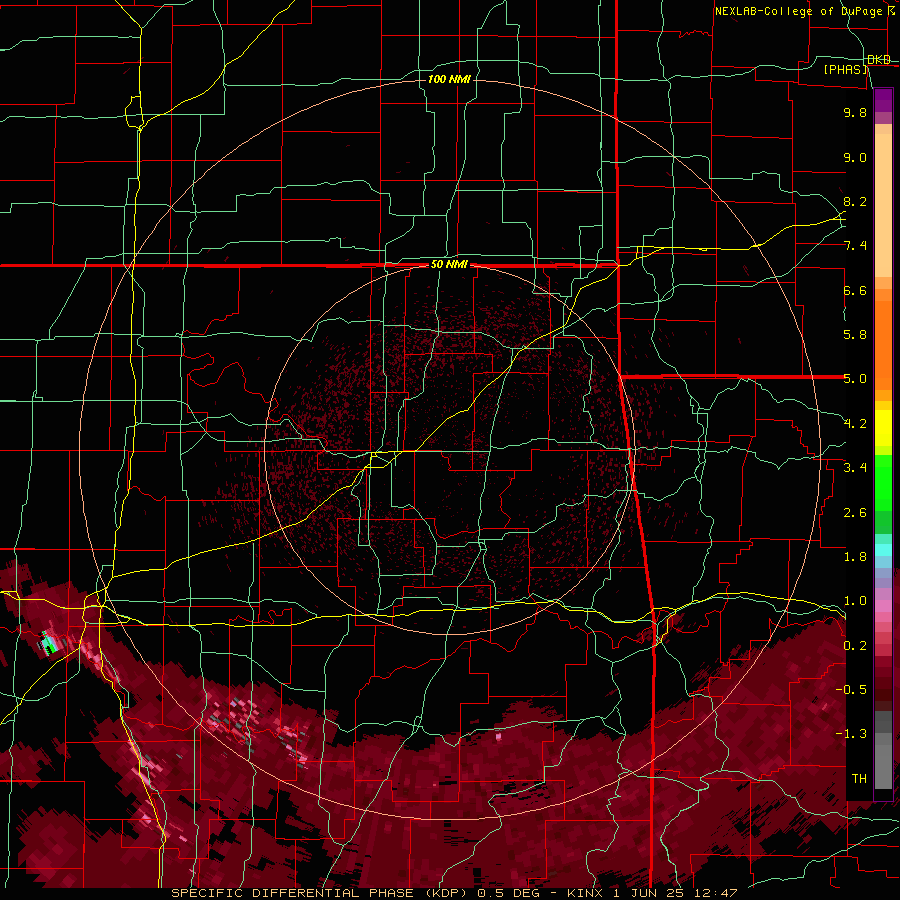Select the 9.8 legend value
This screenshot has width=900, height=900.
tap(855, 112)
